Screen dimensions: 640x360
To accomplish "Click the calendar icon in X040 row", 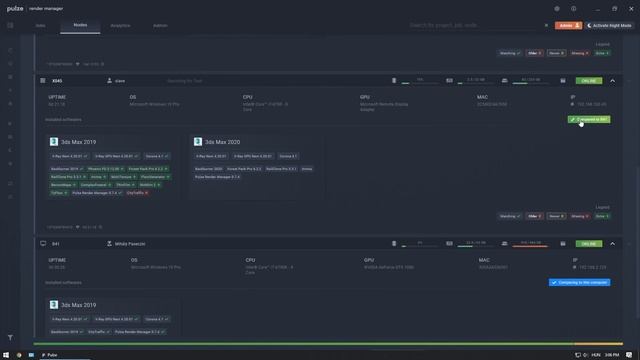I will coord(563,81).
